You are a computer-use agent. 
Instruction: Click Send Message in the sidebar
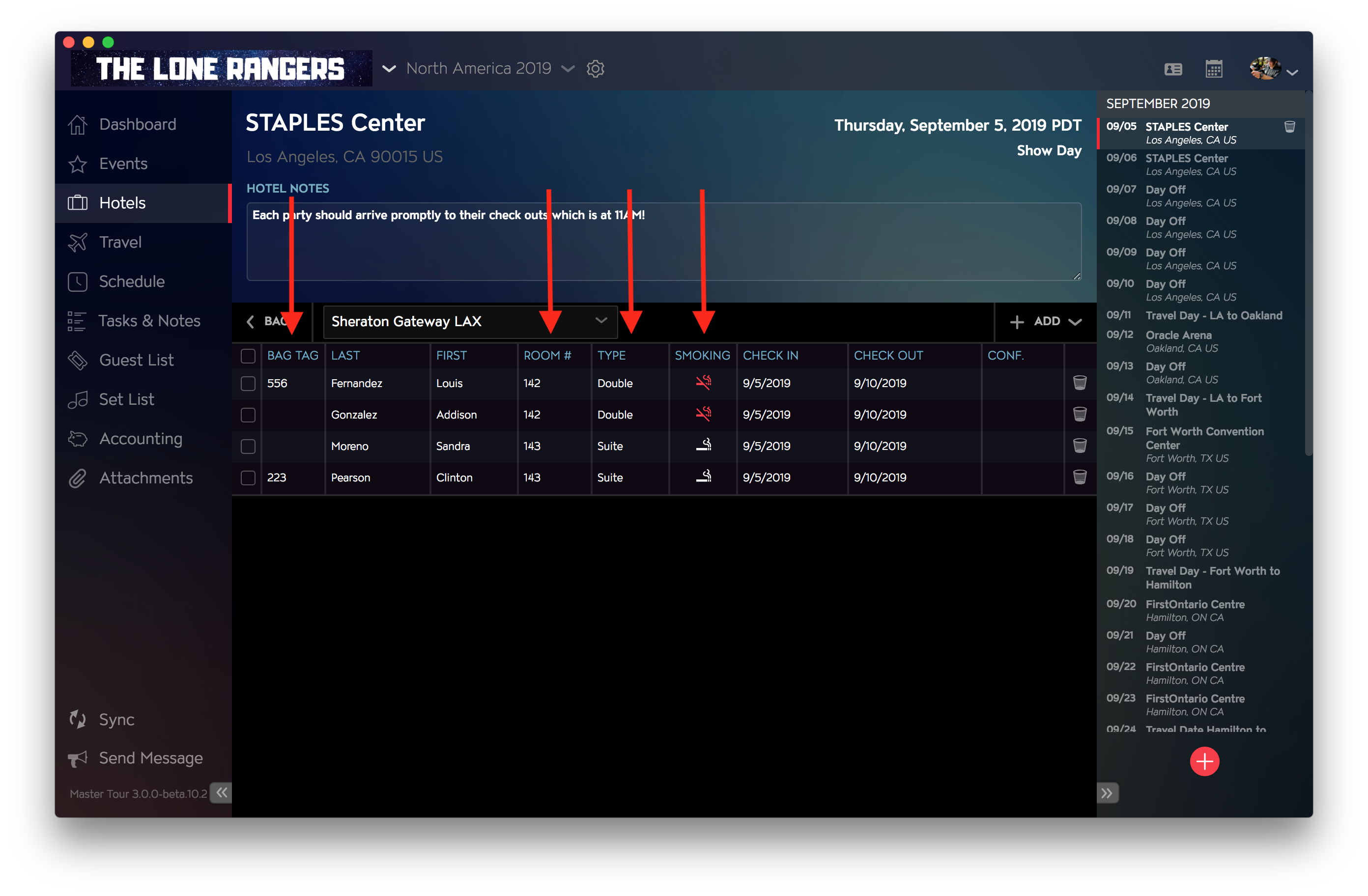[135, 758]
